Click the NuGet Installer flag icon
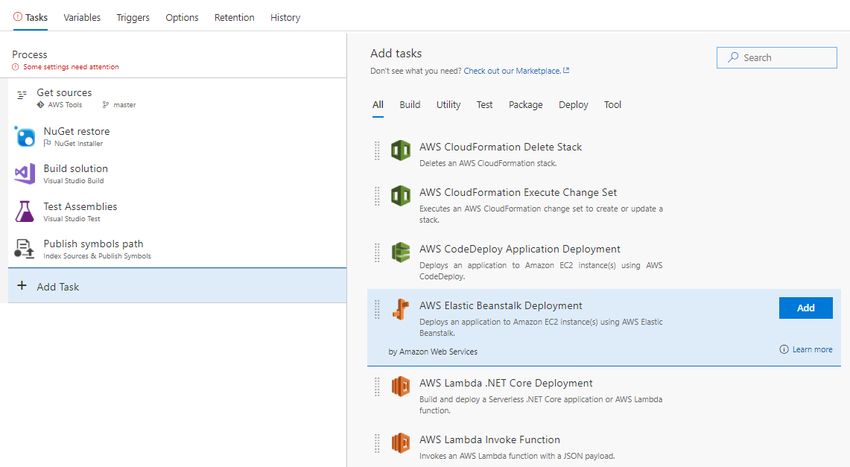 (47, 143)
